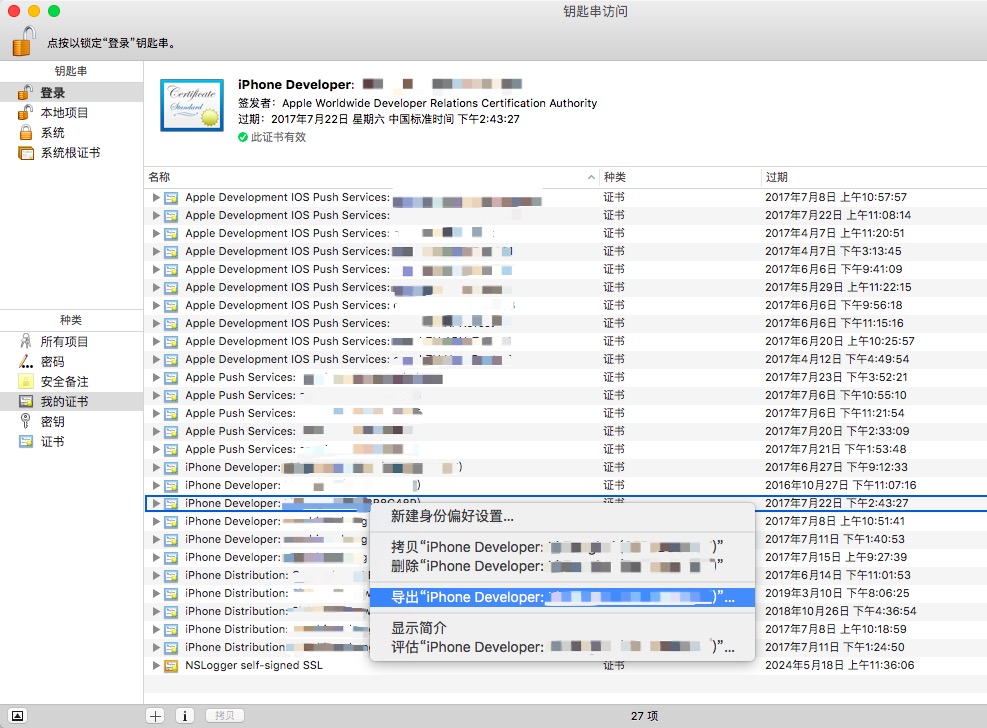This screenshot has width=987, height=728.
Task: Click the date 2017年4月7日 下午3:13:45
Action: (x=833, y=251)
